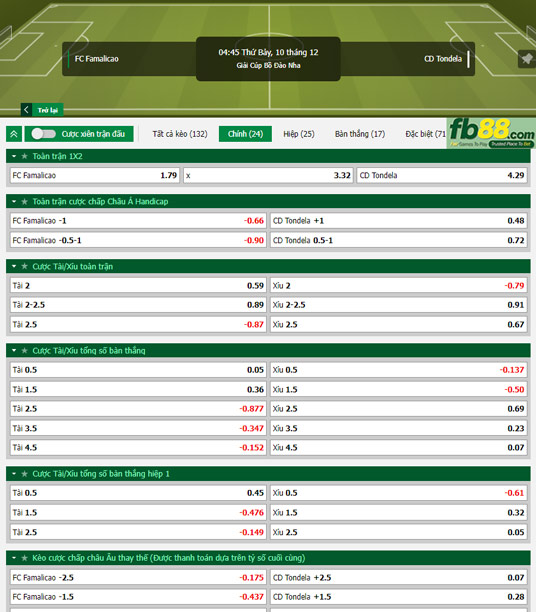Viewport: 536px width, 612px height.
Task: Star the Cược Tài/Xỉu toàn trận market
Action: coord(25,266)
